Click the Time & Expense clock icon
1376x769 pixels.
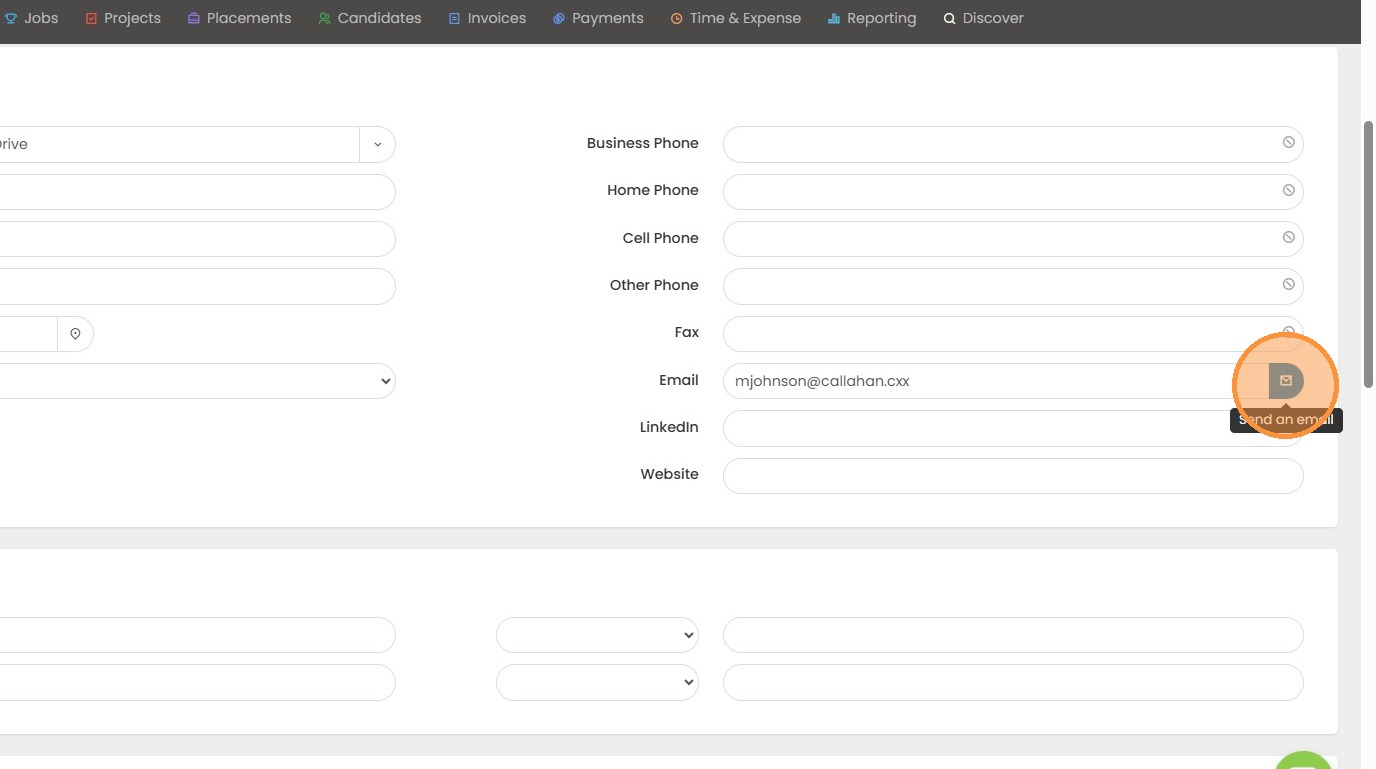[x=676, y=19]
